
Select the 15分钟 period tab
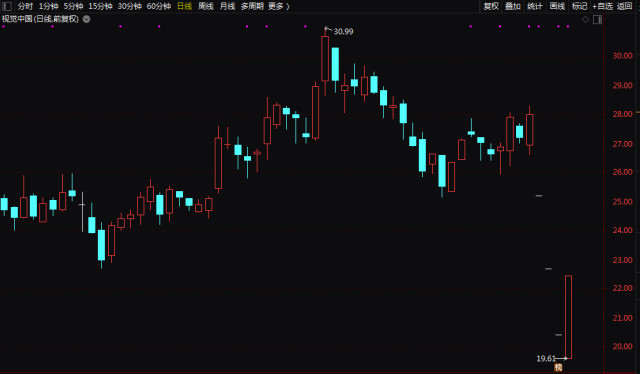click(x=100, y=6)
